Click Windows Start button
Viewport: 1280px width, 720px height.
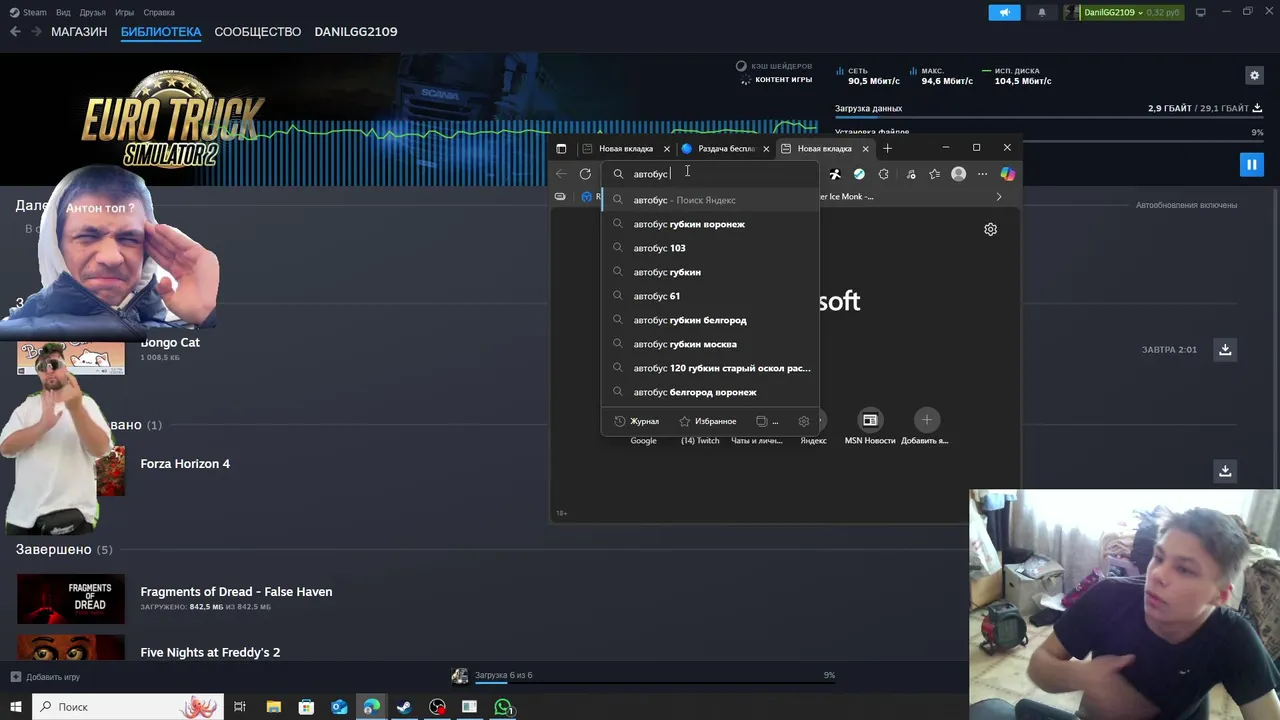(x=15, y=707)
